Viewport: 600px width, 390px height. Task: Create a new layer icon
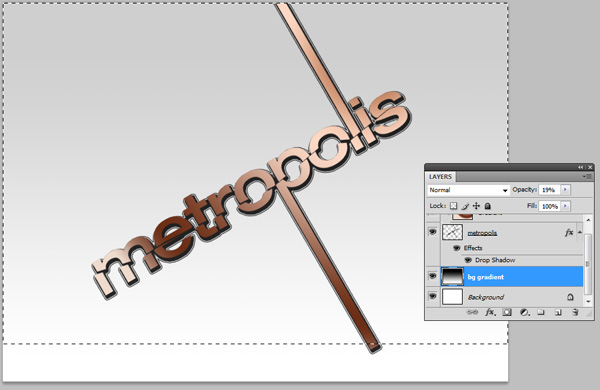(558, 312)
